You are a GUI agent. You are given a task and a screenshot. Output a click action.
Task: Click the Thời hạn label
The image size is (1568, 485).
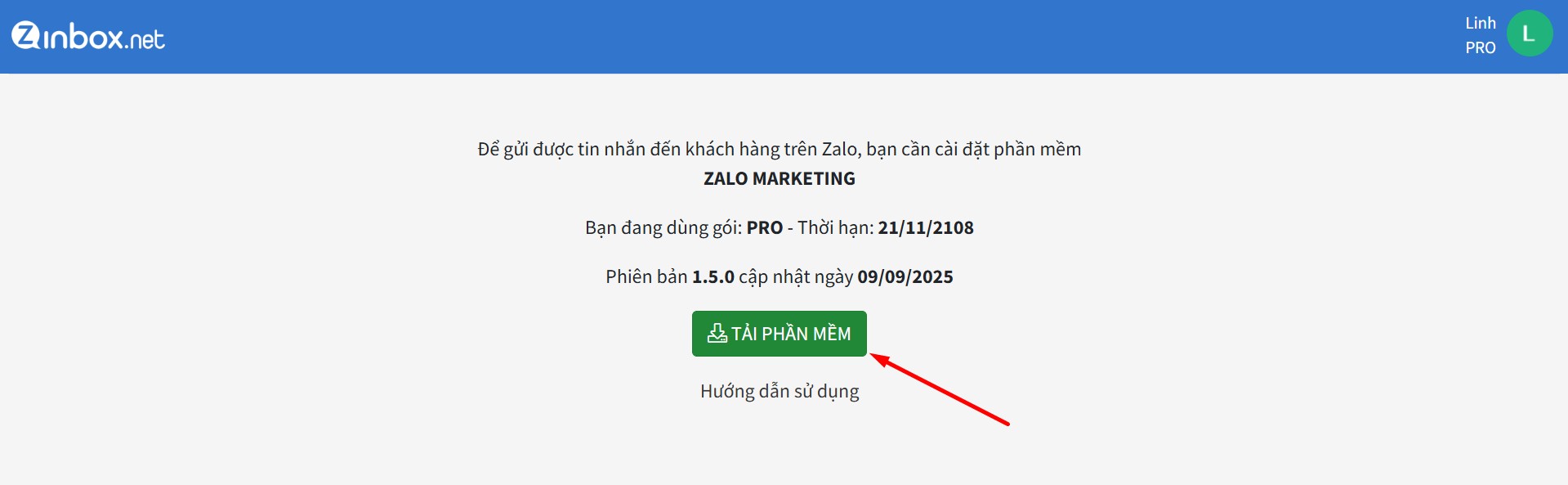(x=835, y=227)
